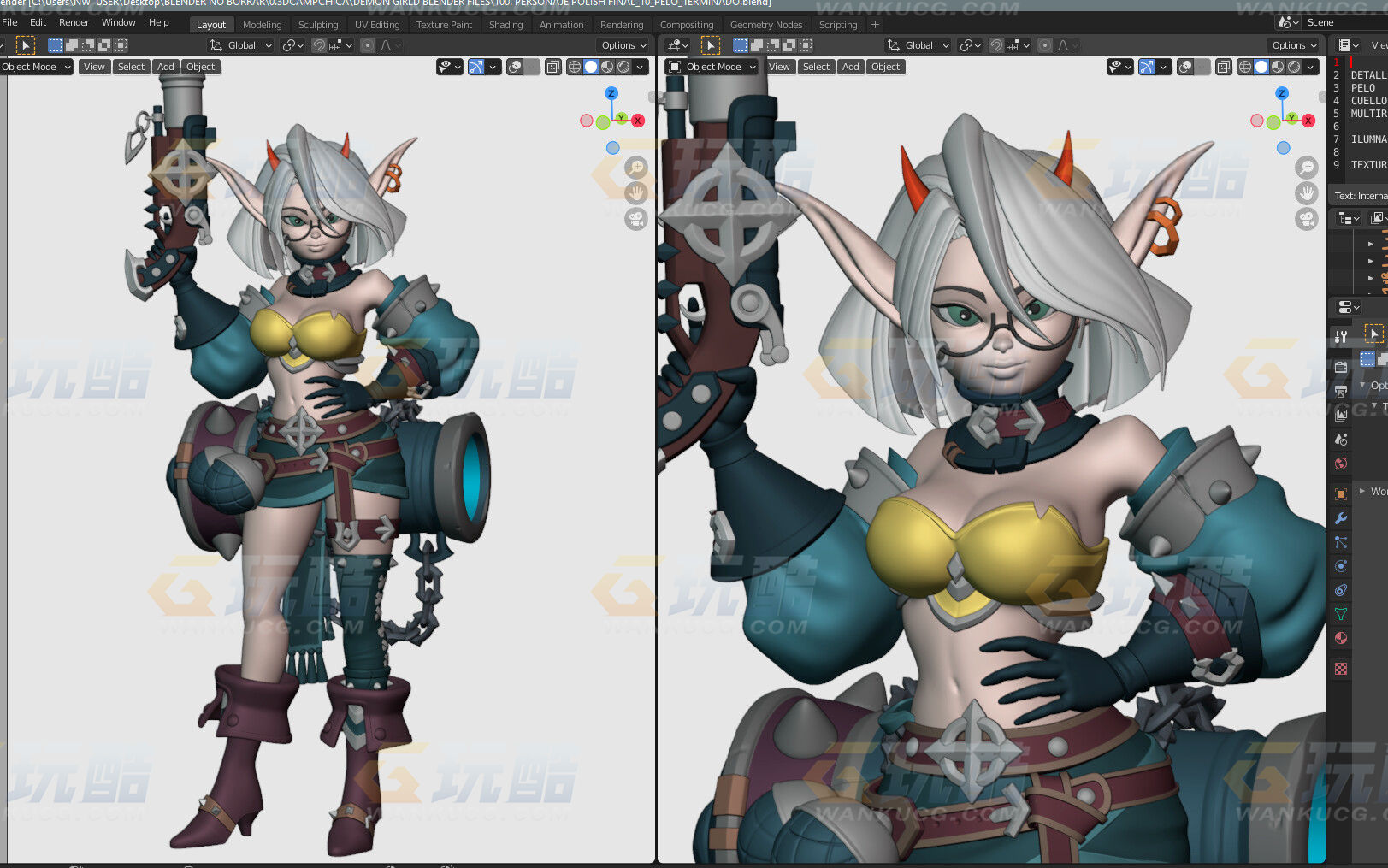Toggle snapping magnet in left viewport
Image resolution: width=1388 pixels, height=868 pixels.
click(319, 45)
